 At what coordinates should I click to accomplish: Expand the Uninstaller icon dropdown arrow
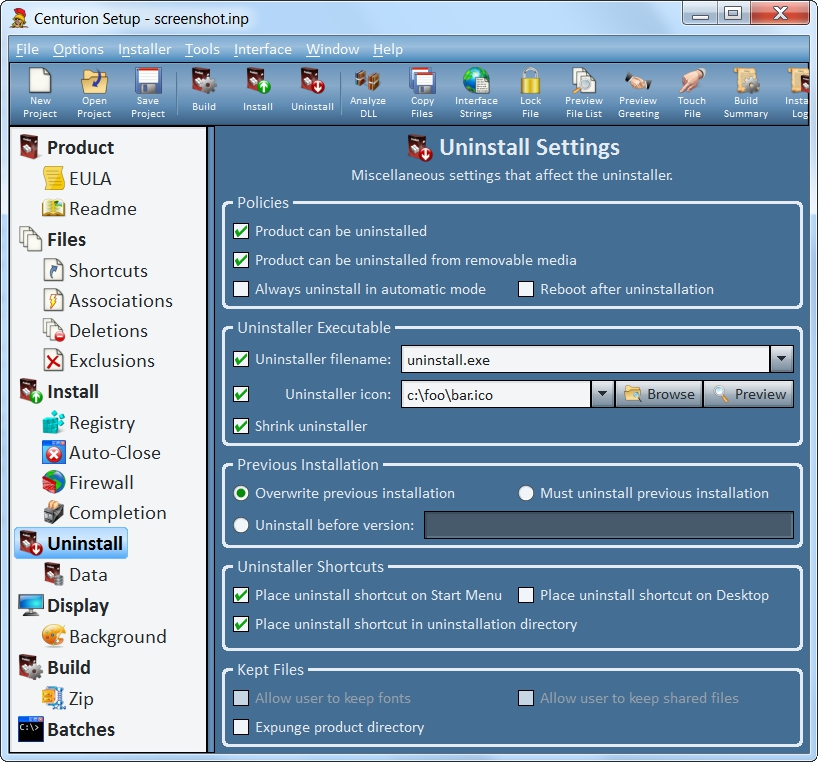pyautogui.click(x=603, y=394)
